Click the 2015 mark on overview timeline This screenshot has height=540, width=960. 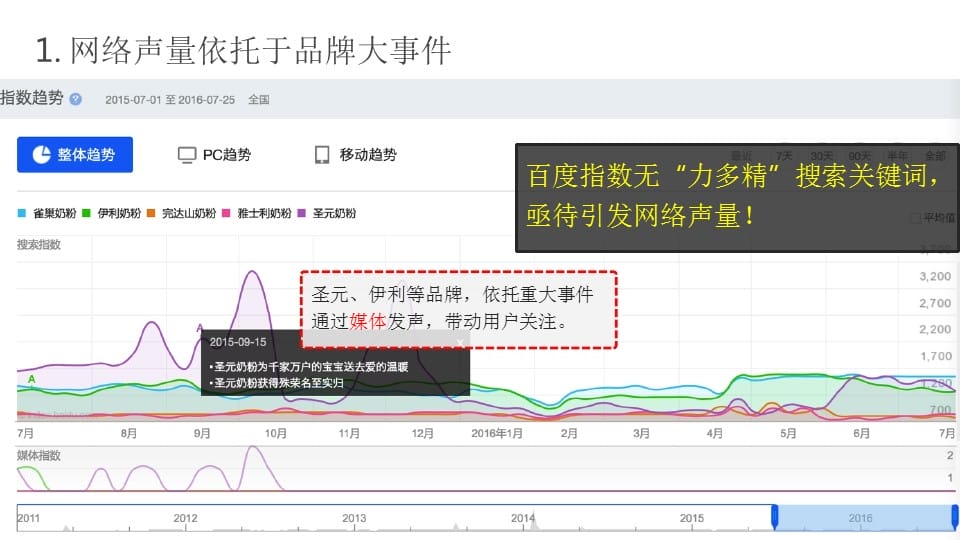point(692,518)
